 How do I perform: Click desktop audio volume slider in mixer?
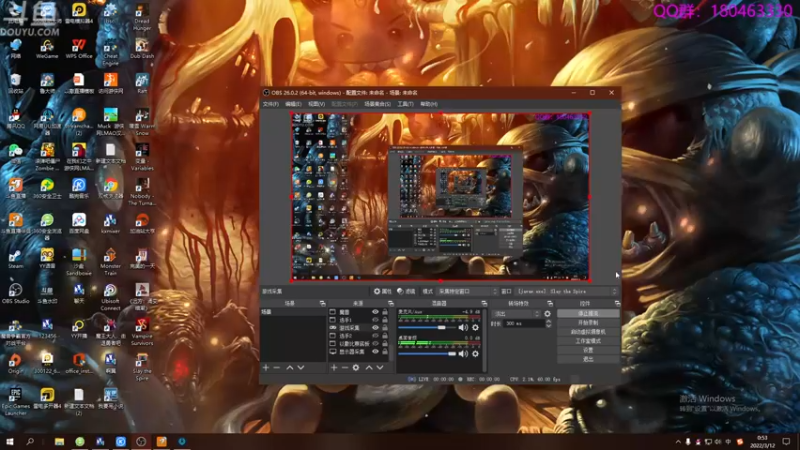pos(427,354)
